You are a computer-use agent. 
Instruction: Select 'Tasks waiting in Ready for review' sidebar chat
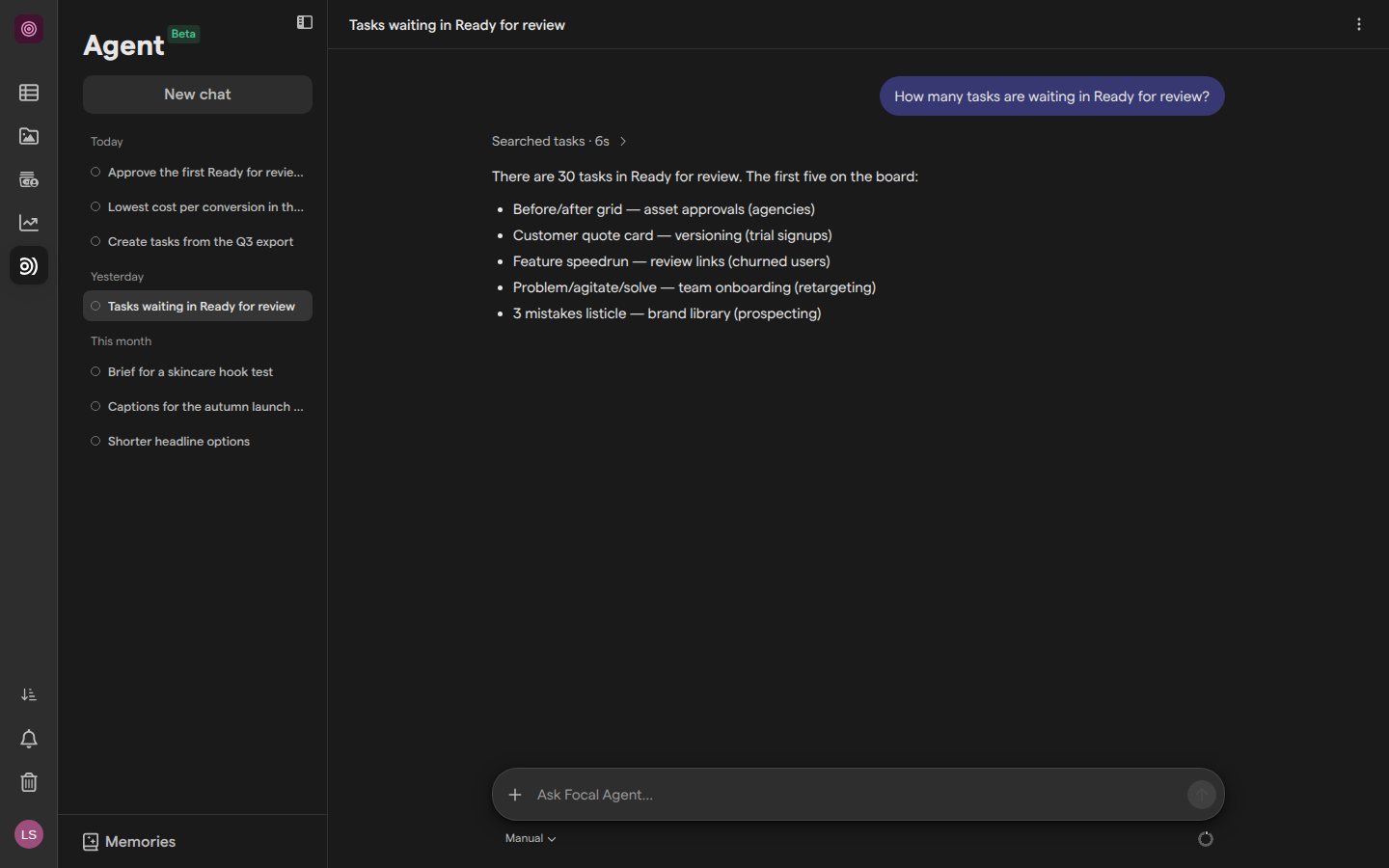click(198, 307)
